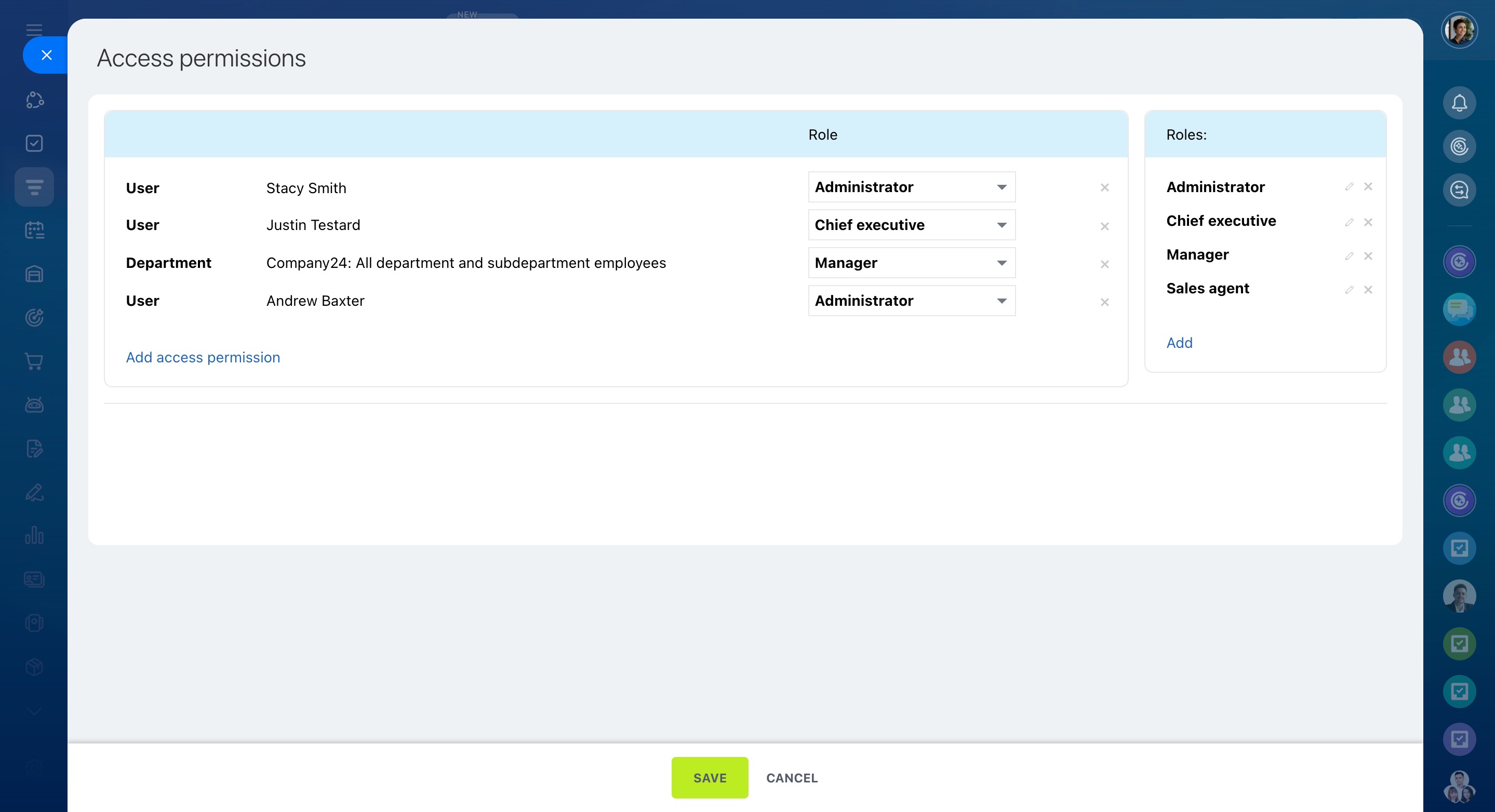
Task: Open the robot automation icon in left sidebar
Action: 34,405
